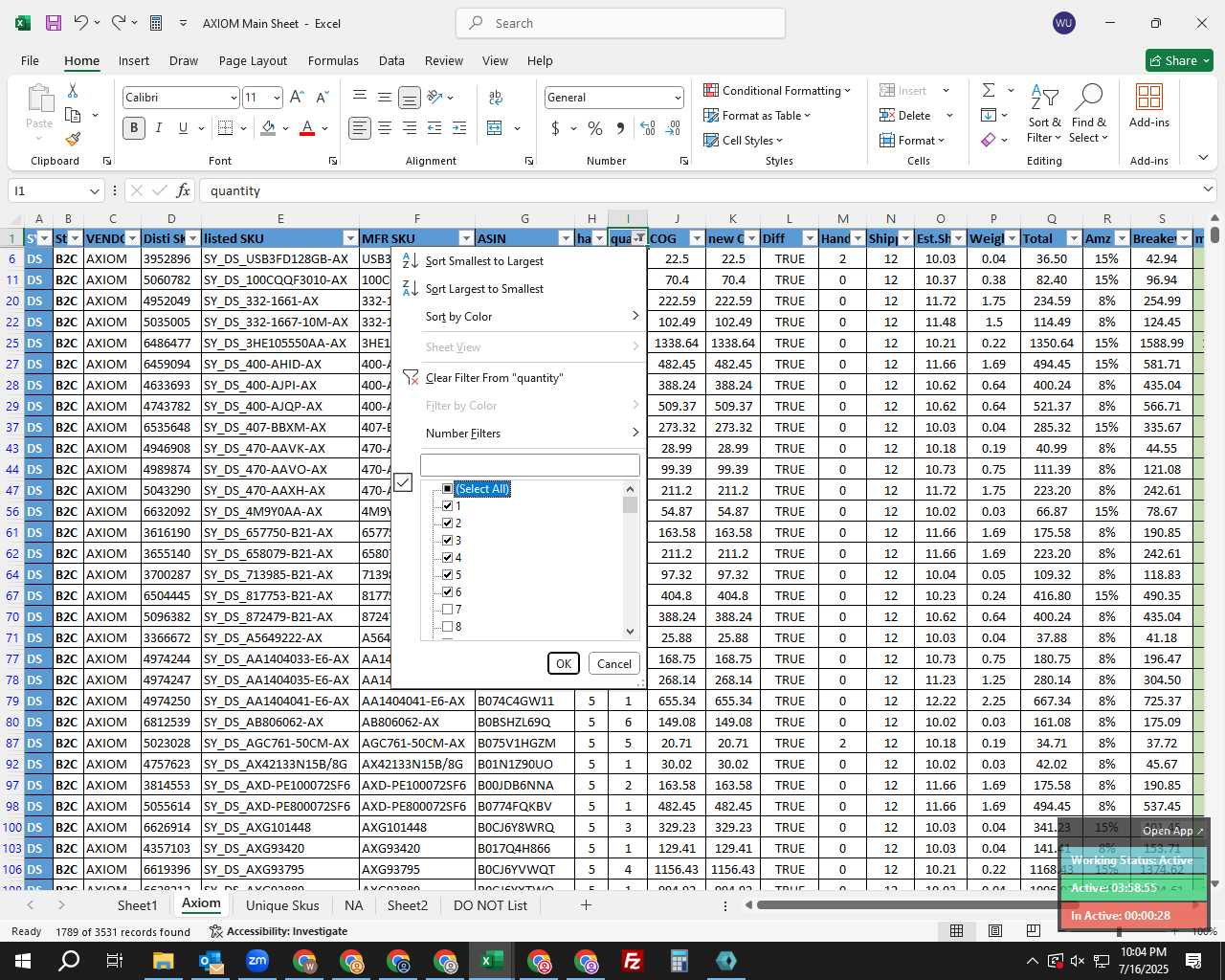Image resolution: width=1225 pixels, height=980 pixels.
Task: Switch to Page Layout view icon
Action: (995, 930)
